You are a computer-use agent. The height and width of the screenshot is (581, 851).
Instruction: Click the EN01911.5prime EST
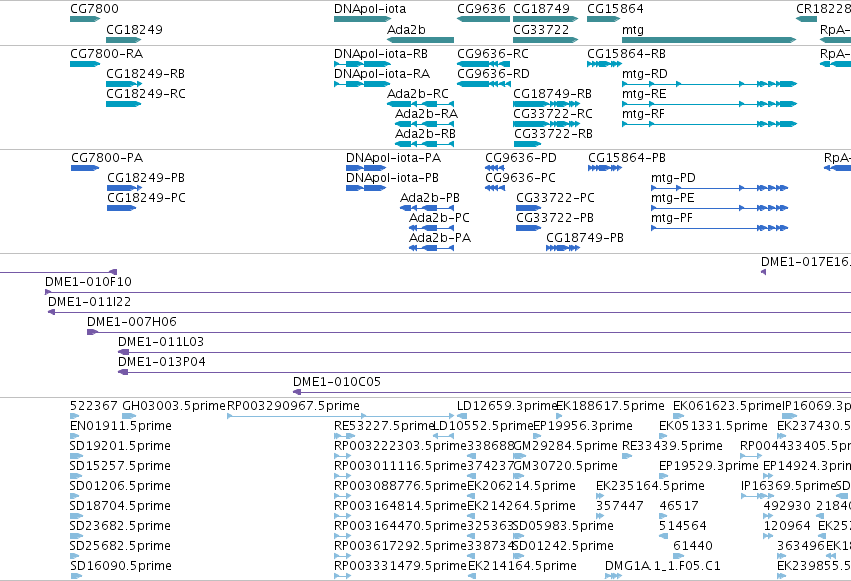pos(74,436)
